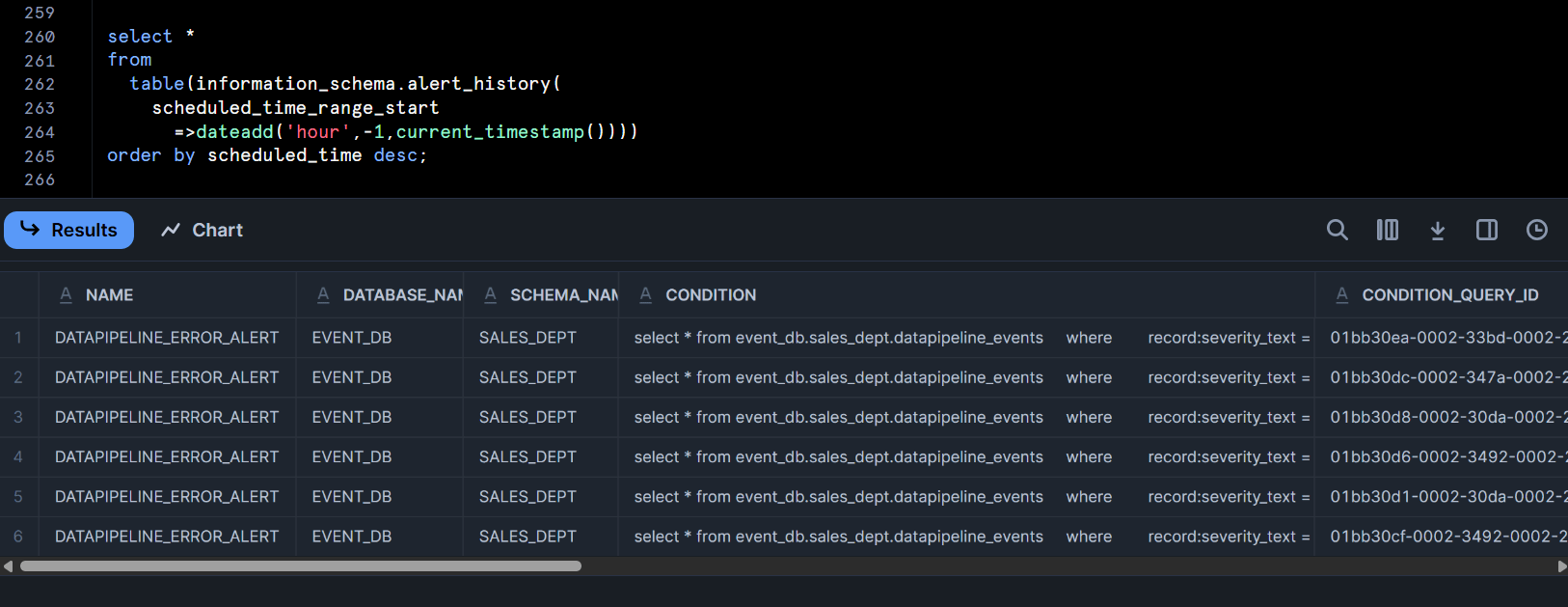This screenshot has width=1568, height=607.
Task: Click SALES_DEPT cell in row 6
Action: 541,536
